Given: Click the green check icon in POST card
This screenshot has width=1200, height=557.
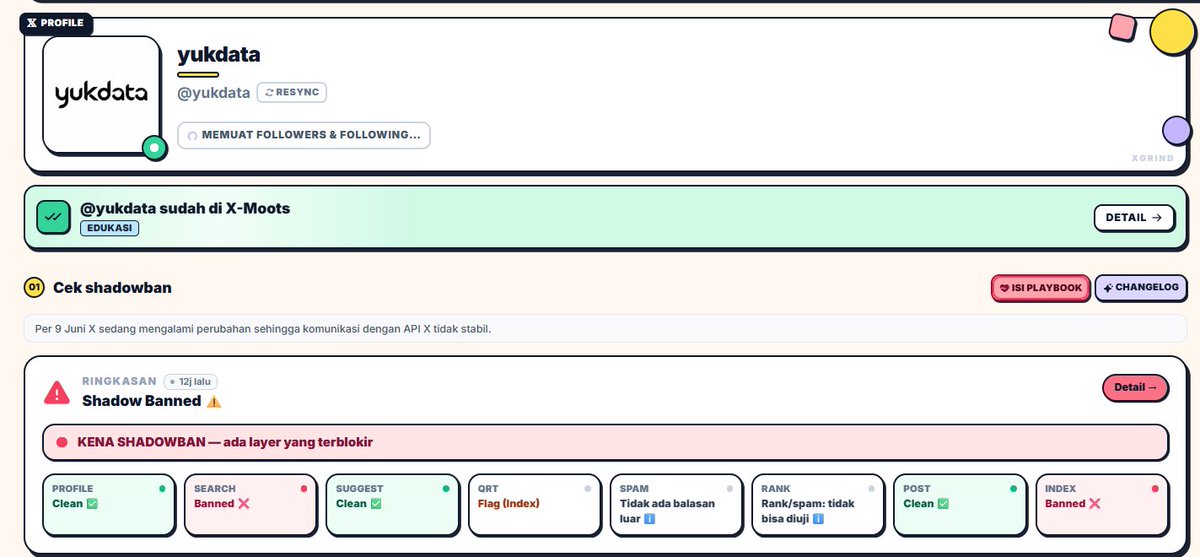Looking at the screenshot, I should (x=944, y=504).
